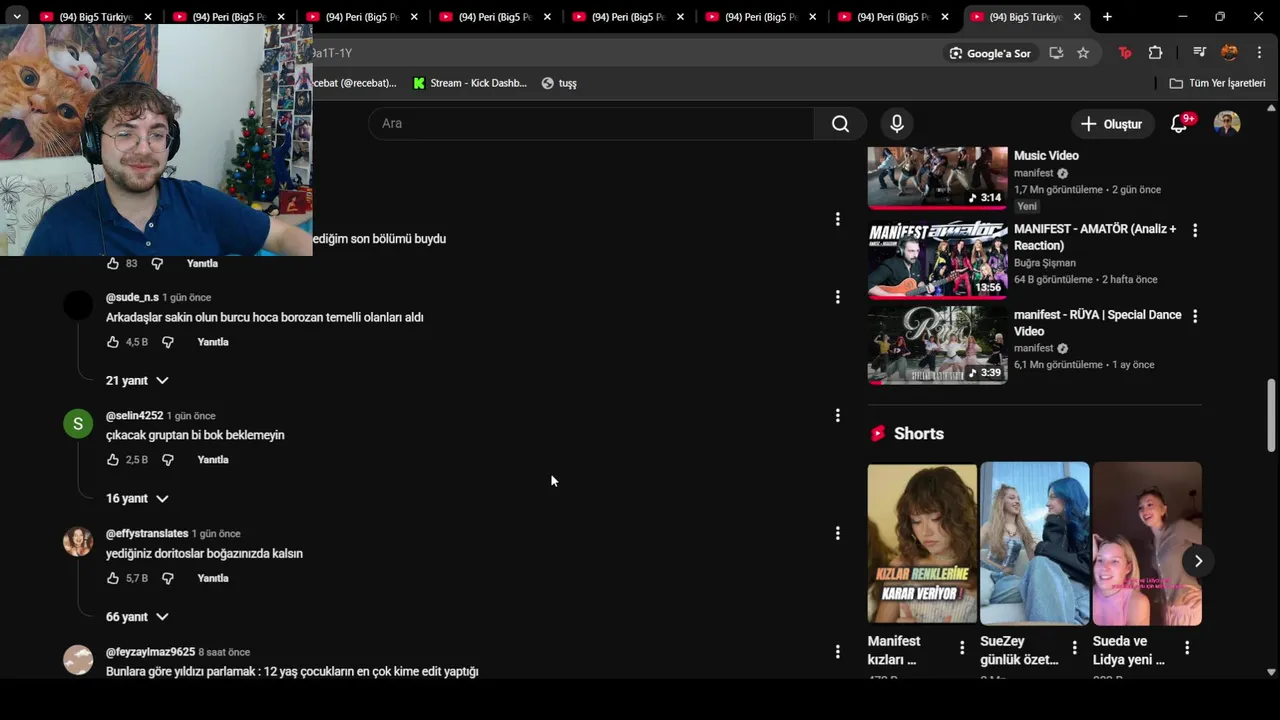Viewport: 1280px width, 720px height.
Task: Open the tab search dropdown arrow
Action: pyautogui.click(x=17, y=17)
